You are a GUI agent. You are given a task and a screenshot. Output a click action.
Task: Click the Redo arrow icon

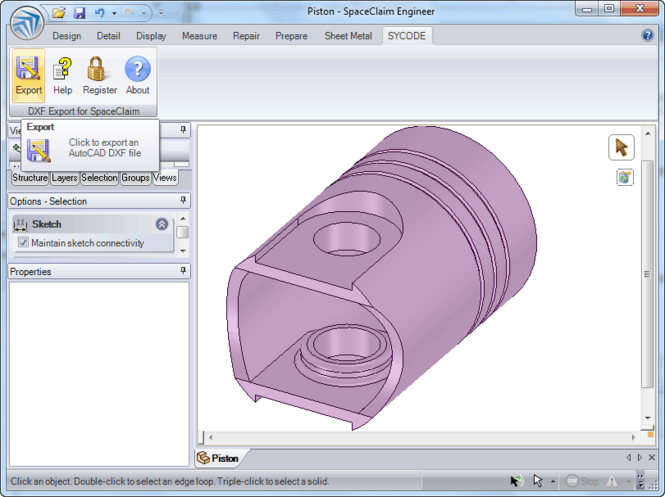point(129,13)
